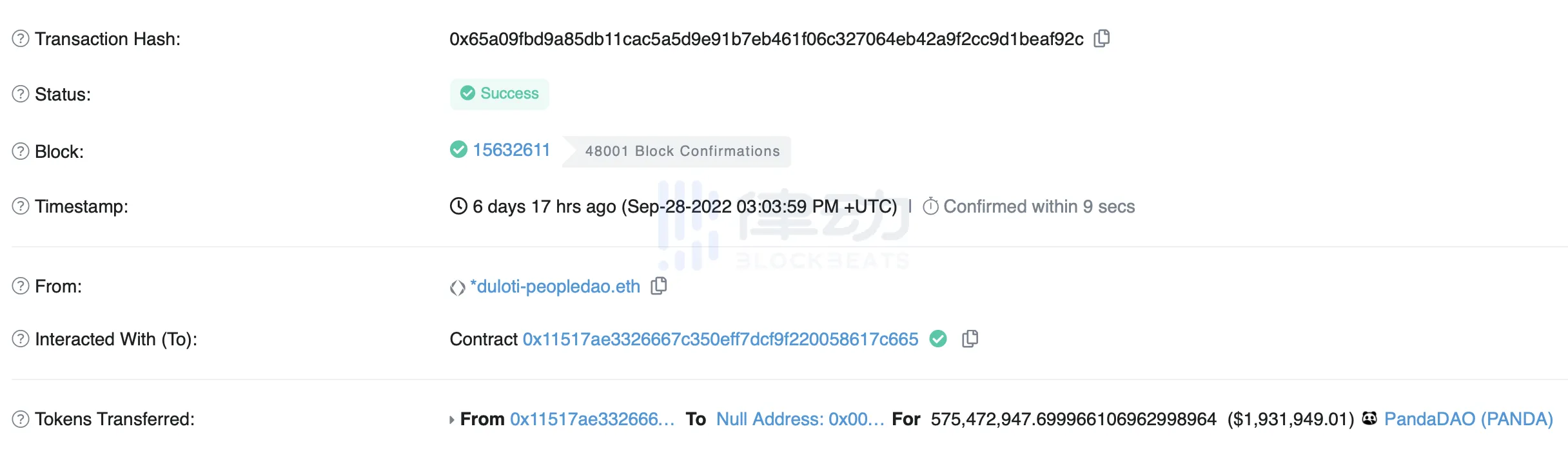Click the Transaction Hash help icon
The width and height of the screenshot is (1568, 451).
coord(21,39)
